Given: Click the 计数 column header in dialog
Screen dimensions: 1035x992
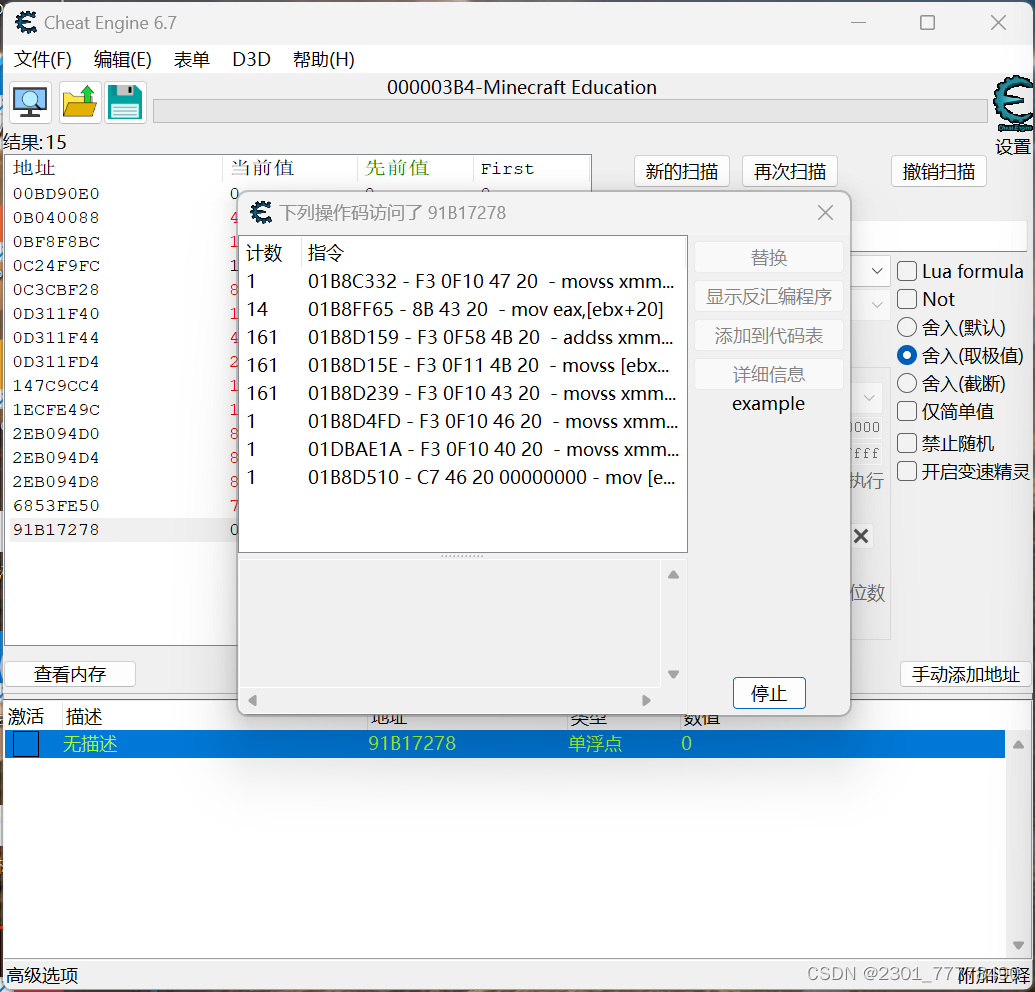Looking at the screenshot, I should point(270,253).
